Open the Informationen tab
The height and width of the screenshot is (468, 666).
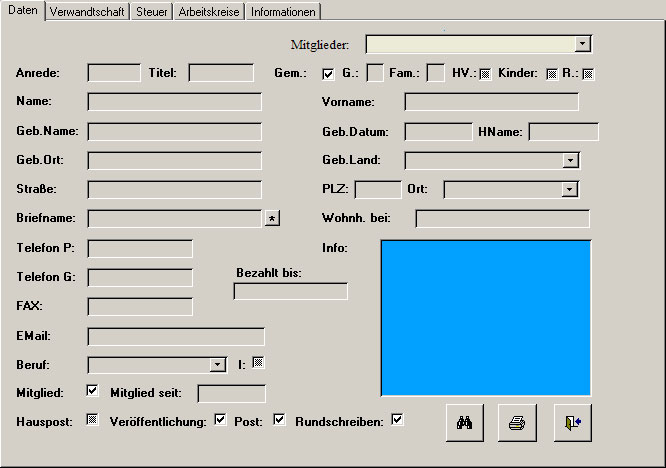coord(283,12)
